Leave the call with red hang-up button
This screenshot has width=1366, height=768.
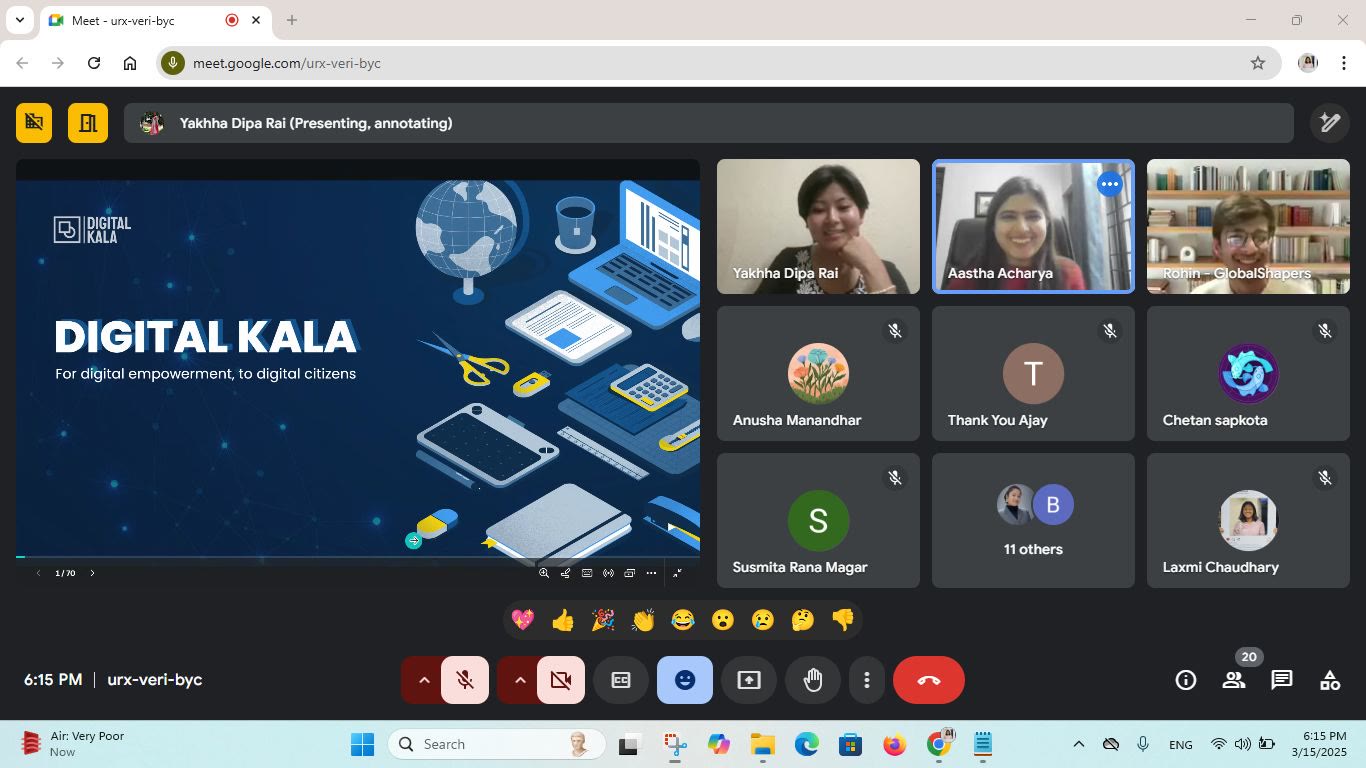pos(929,680)
